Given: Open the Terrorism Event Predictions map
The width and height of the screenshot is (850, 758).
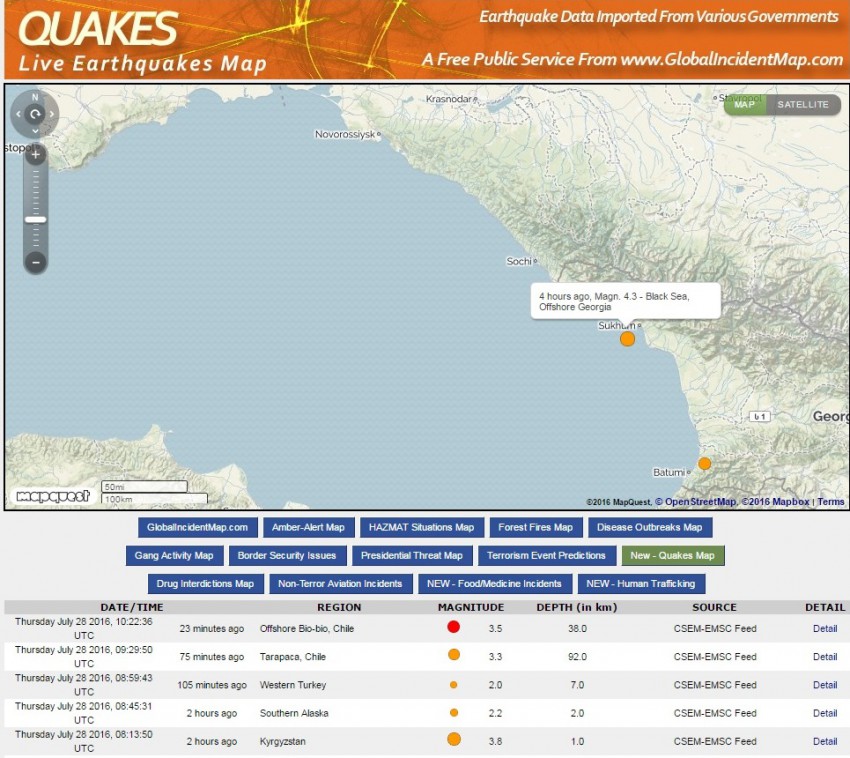Looking at the screenshot, I should click(546, 555).
